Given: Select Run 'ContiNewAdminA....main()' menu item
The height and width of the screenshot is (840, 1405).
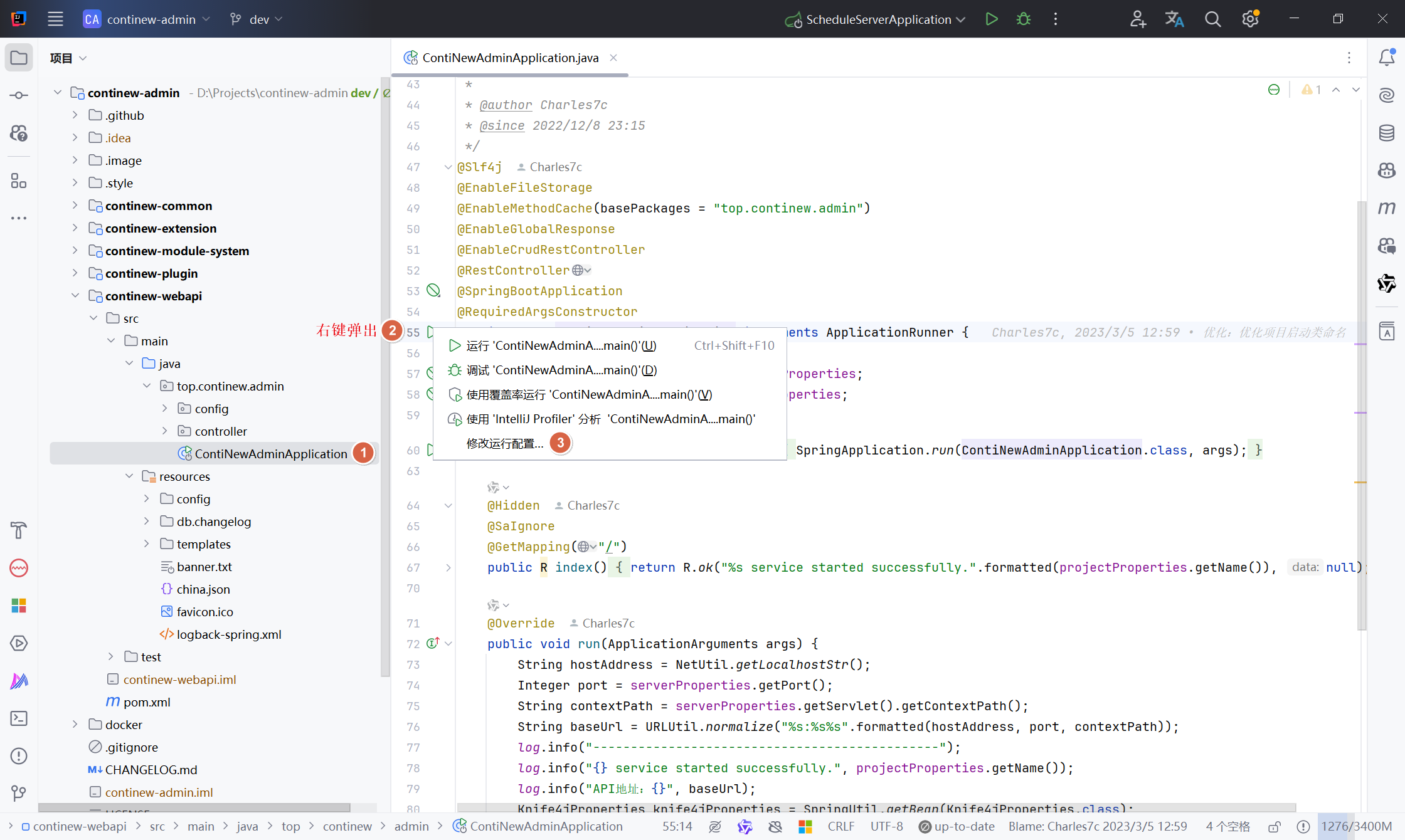Looking at the screenshot, I should 610,345.
